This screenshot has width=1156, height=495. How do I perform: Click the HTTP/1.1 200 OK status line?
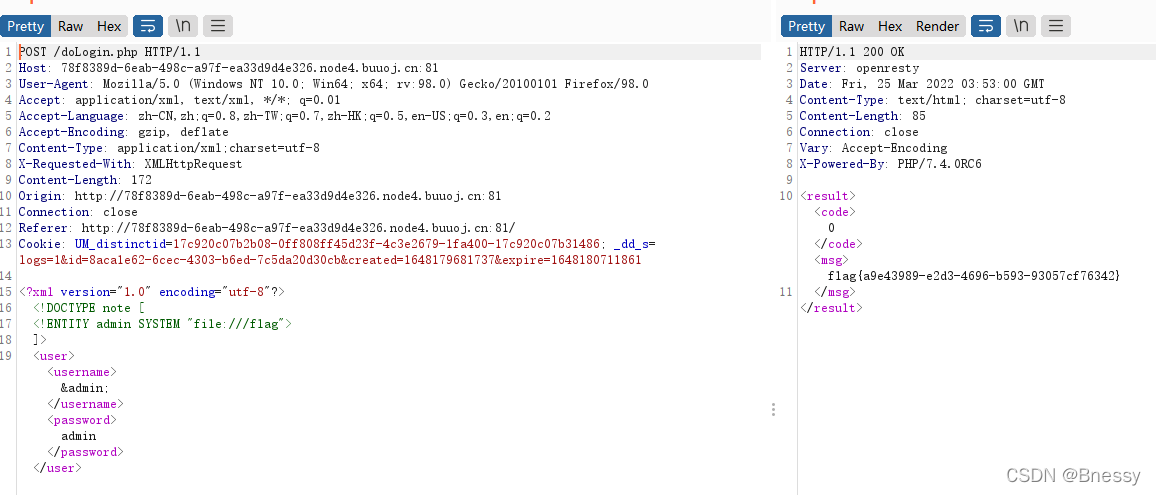click(x=852, y=52)
